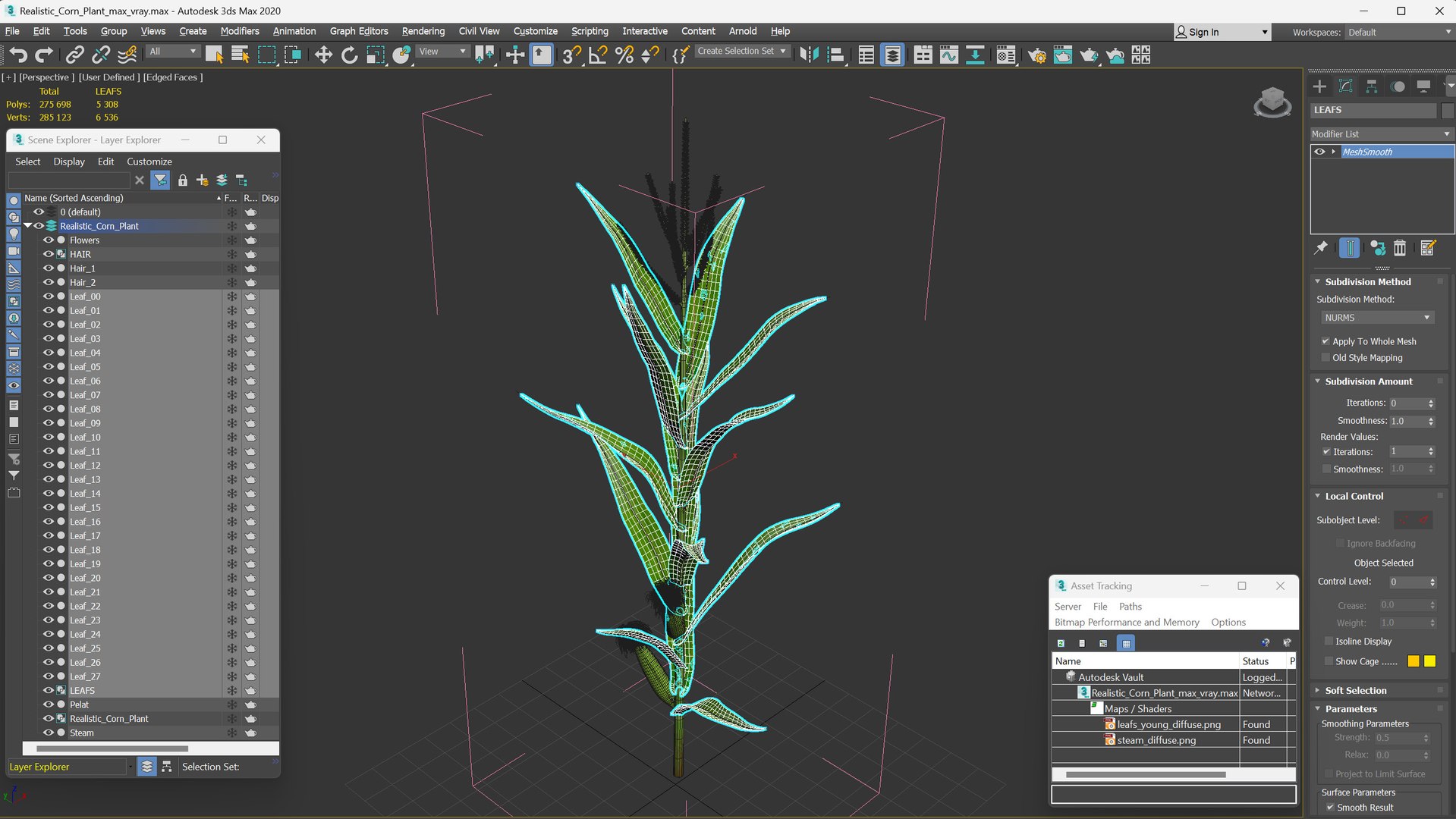Open the Modifier List dropdown
Screen dimensions: 1456x819
(1381, 134)
